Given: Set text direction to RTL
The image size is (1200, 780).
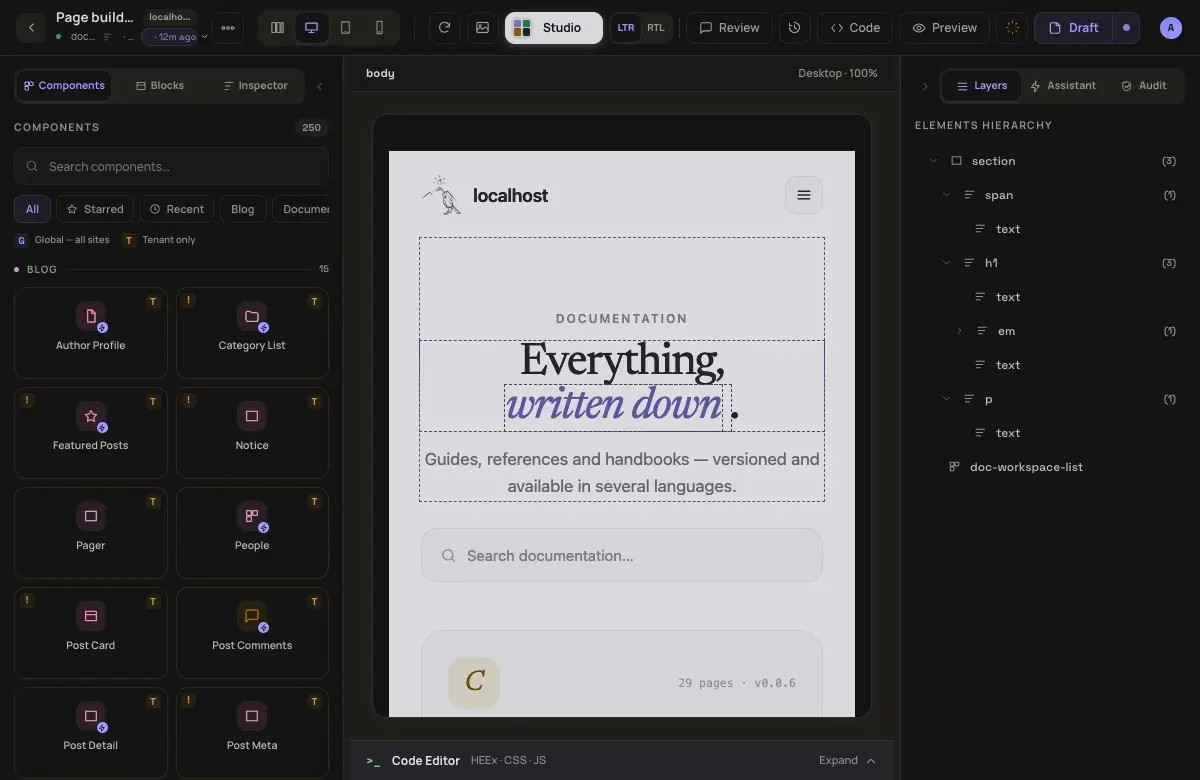Looking at the screenshot, I should [x=655, y=28].
